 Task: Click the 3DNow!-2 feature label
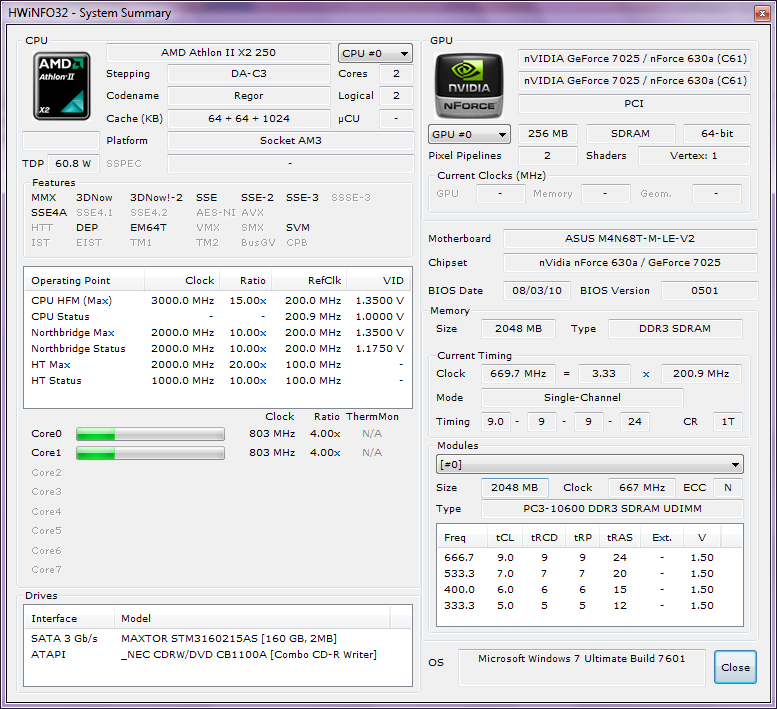(x=157, y=198)
